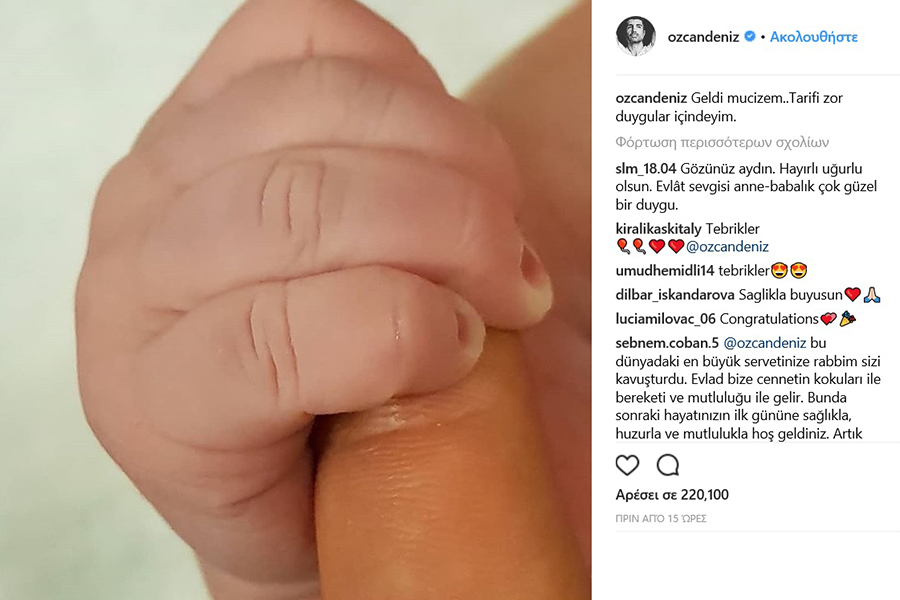The height and width of the screenshot is (600, 900).
Task: Show likes list via Αρέσει σε 220,100
Action: point(672,494)
